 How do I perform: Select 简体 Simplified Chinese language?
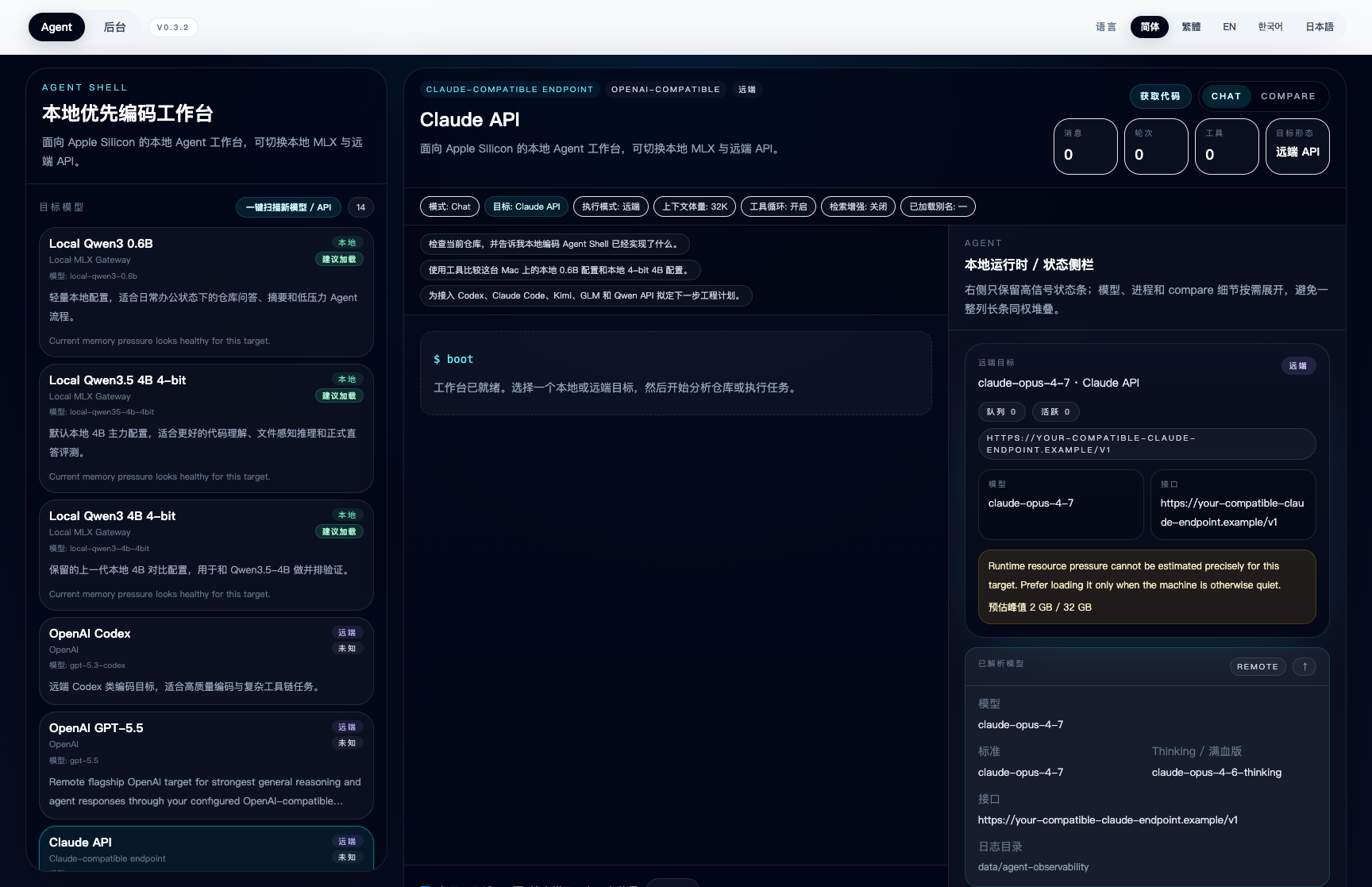(x=1150, y=26)
